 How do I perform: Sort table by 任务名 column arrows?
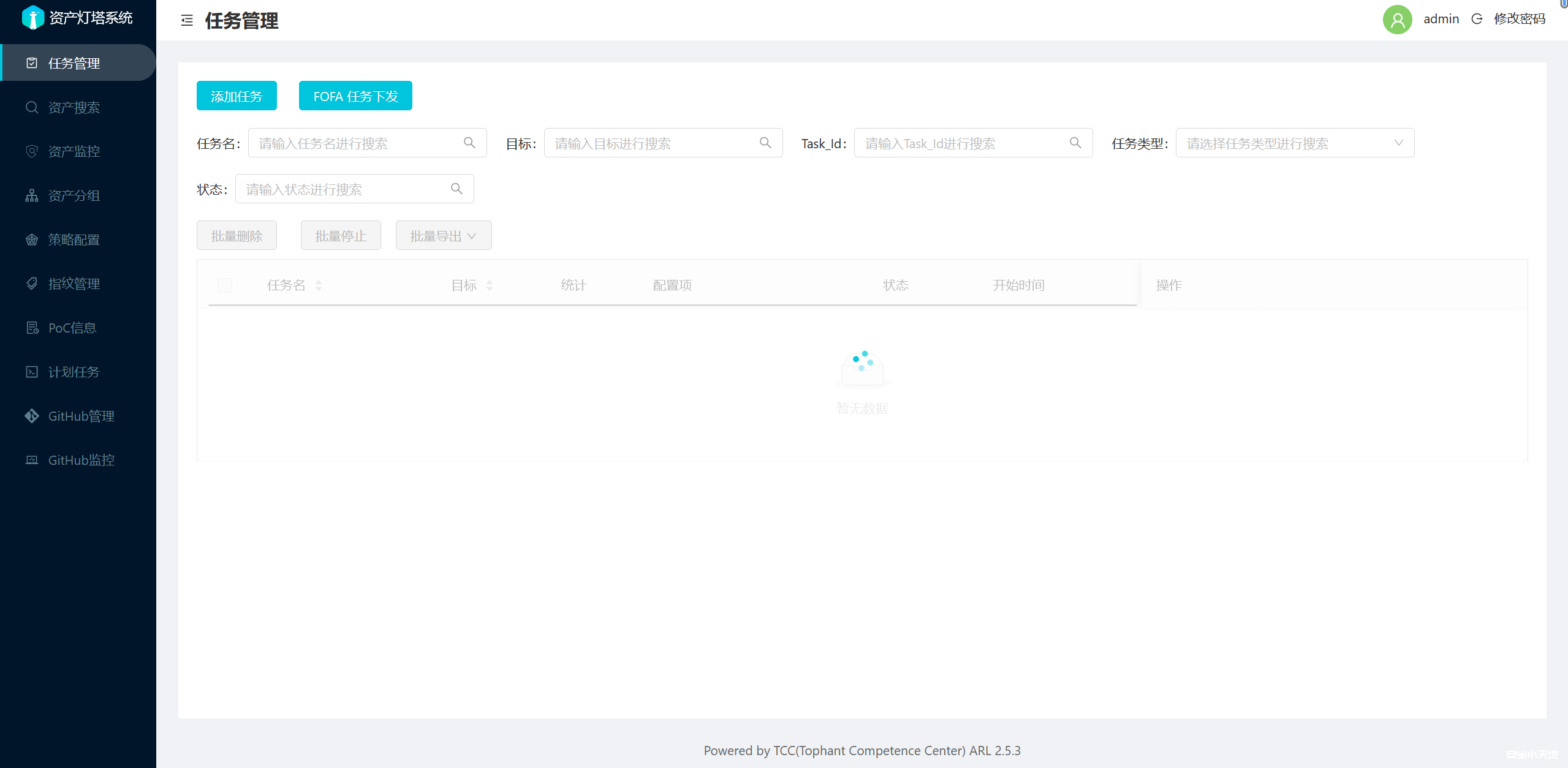coord(319,285)
